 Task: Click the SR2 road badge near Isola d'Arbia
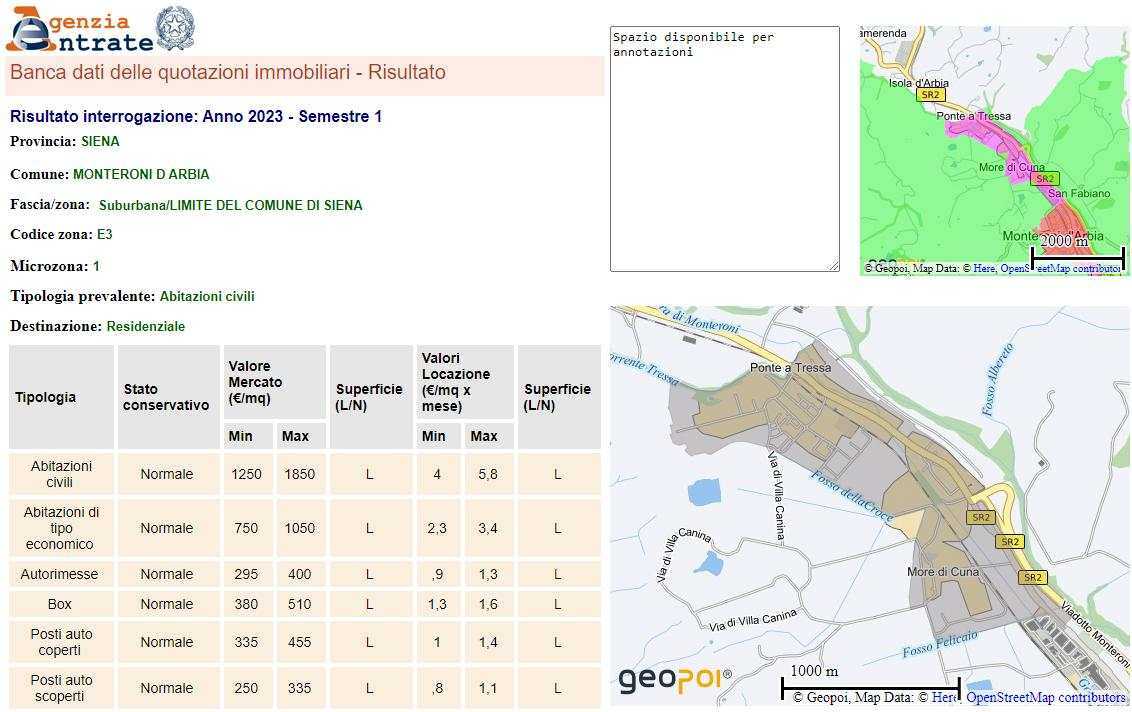[930, 95]
